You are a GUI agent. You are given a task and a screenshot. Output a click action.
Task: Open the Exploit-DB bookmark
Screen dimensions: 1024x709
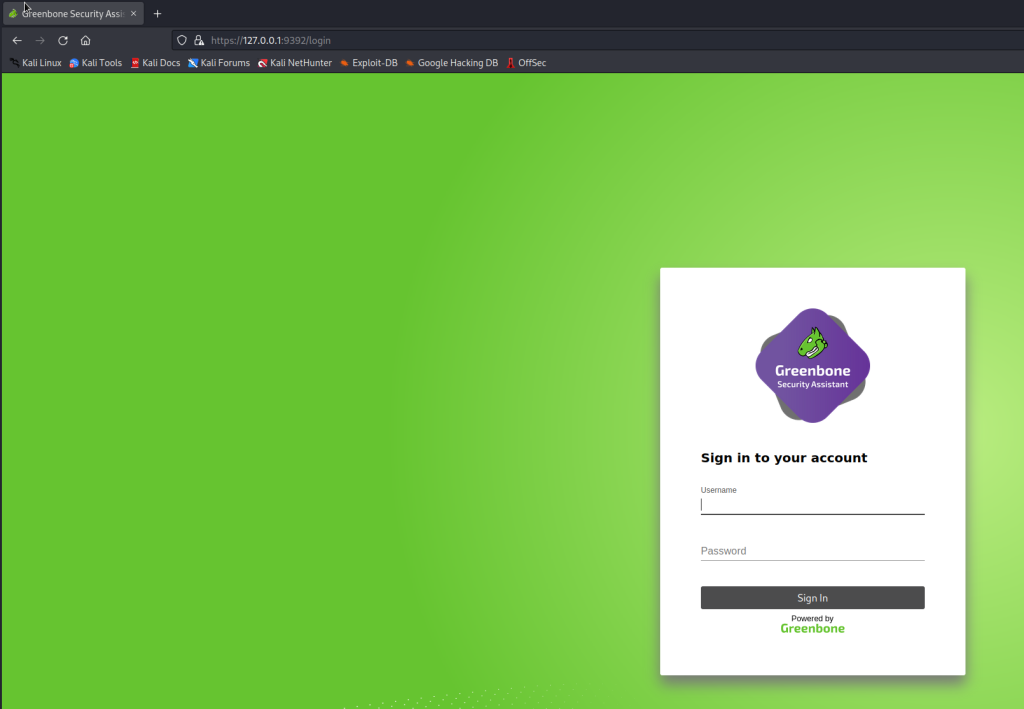click(369, 63)
